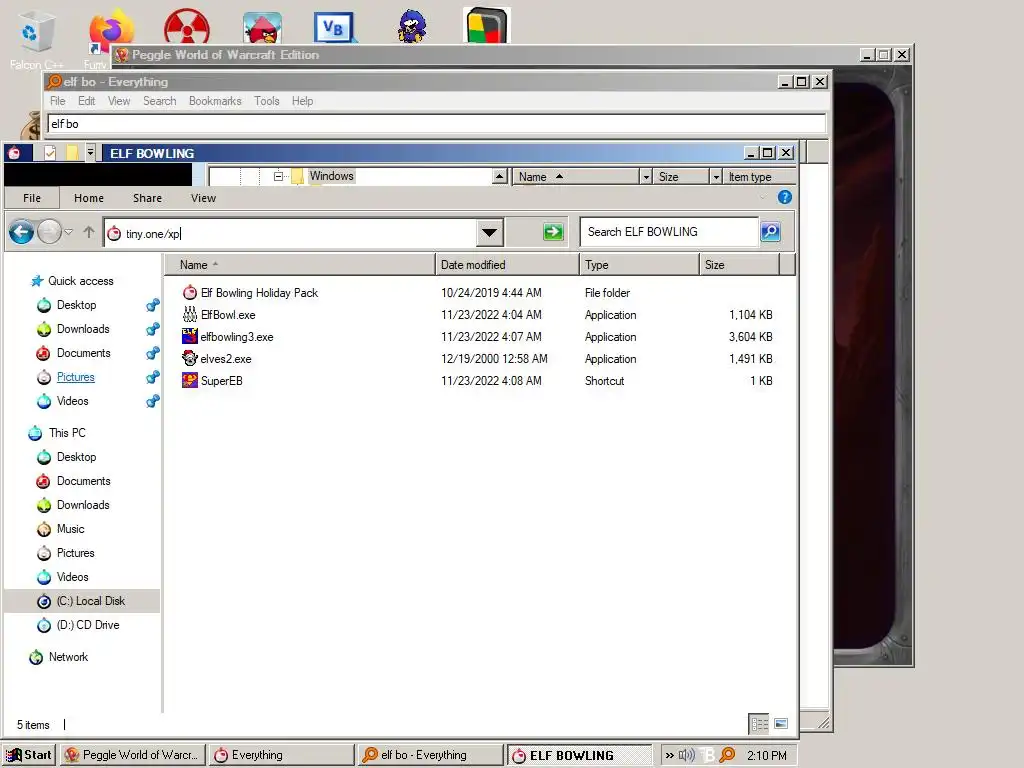This screenshot has height=768, width=1024.
Task: Switch to large icons view
Action: pos(781,724)
